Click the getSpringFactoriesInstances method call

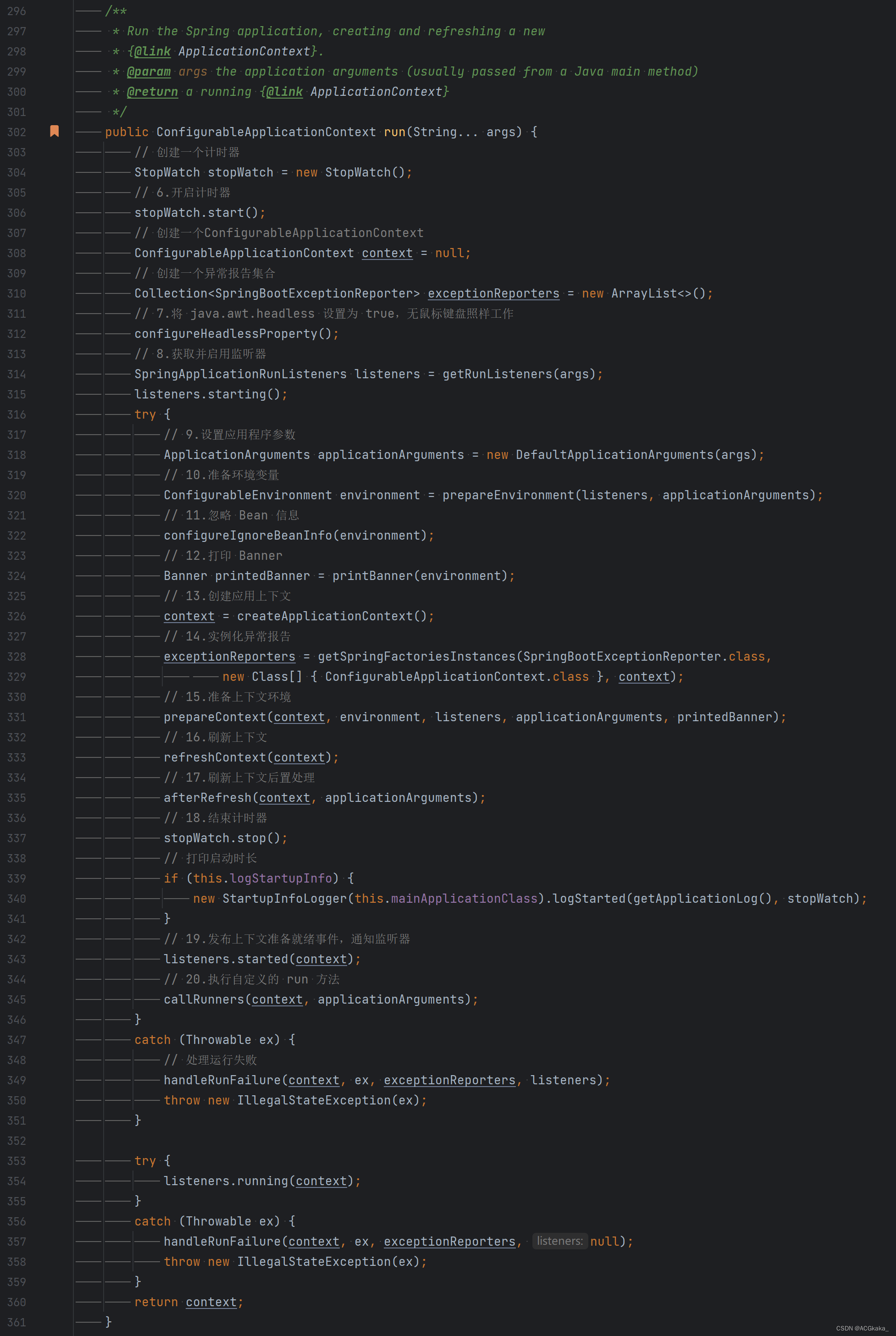click(416, 656)
